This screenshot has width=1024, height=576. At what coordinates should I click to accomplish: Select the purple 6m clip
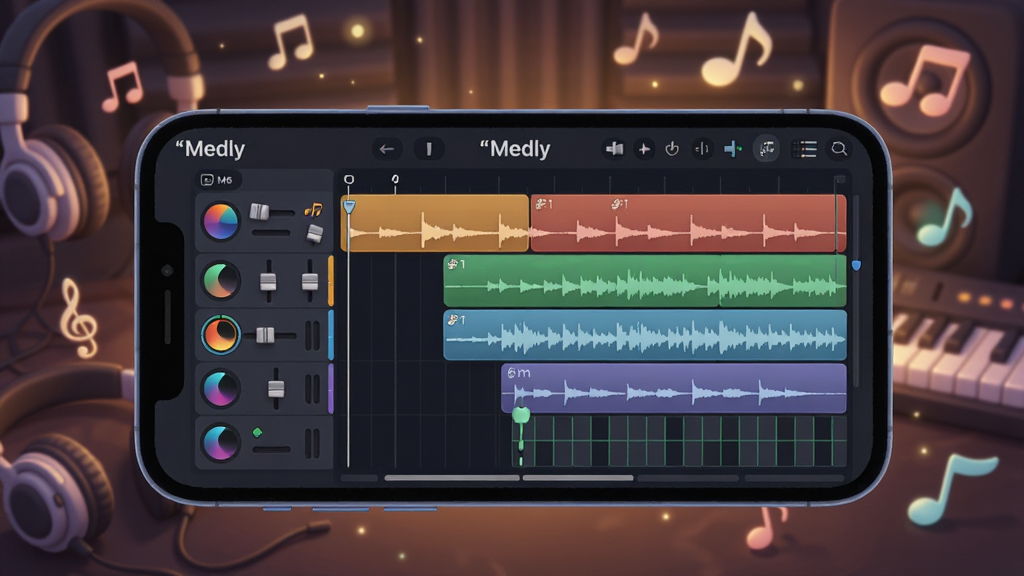click(x=674, y=389)
